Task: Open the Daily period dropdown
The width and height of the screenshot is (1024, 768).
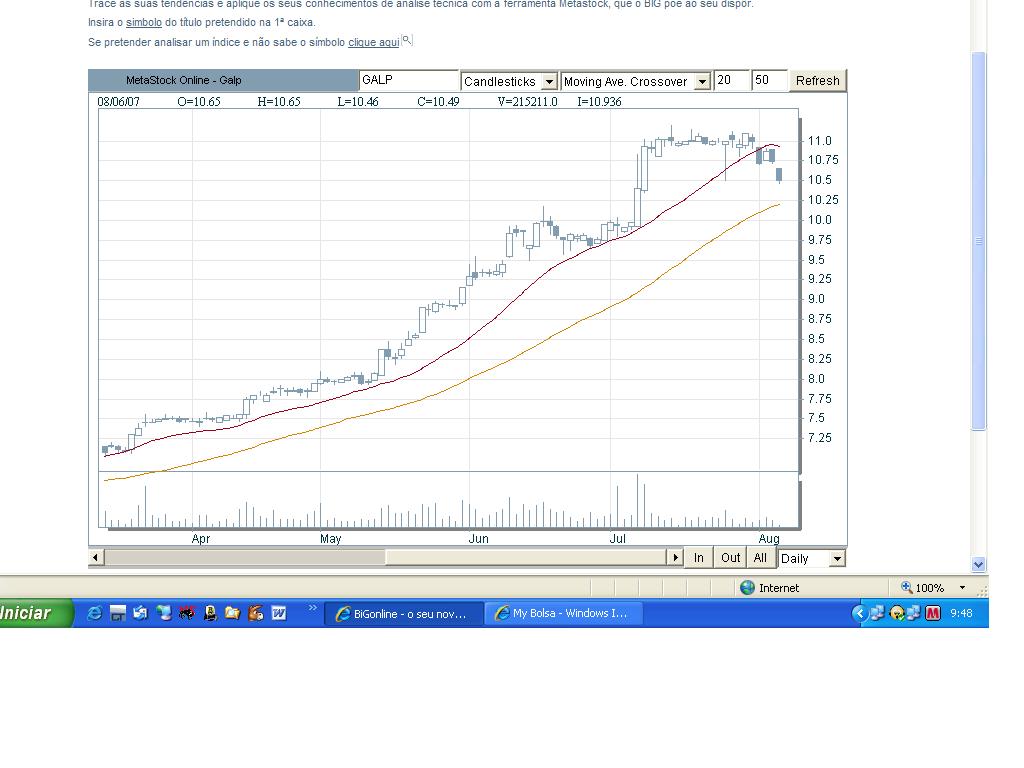Action: [837, 558]
